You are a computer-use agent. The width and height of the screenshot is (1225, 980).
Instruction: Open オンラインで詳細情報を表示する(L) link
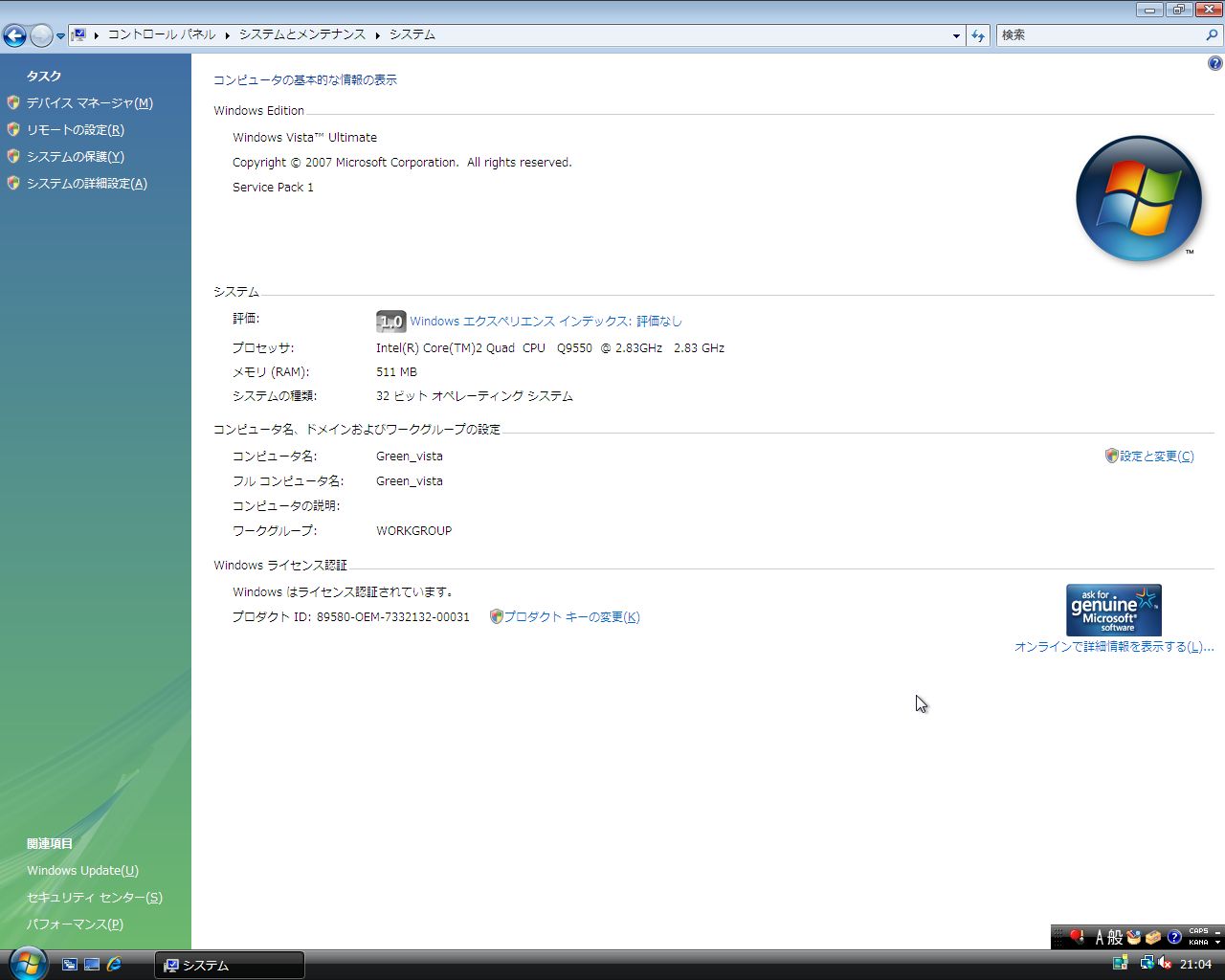[1114, 647]
